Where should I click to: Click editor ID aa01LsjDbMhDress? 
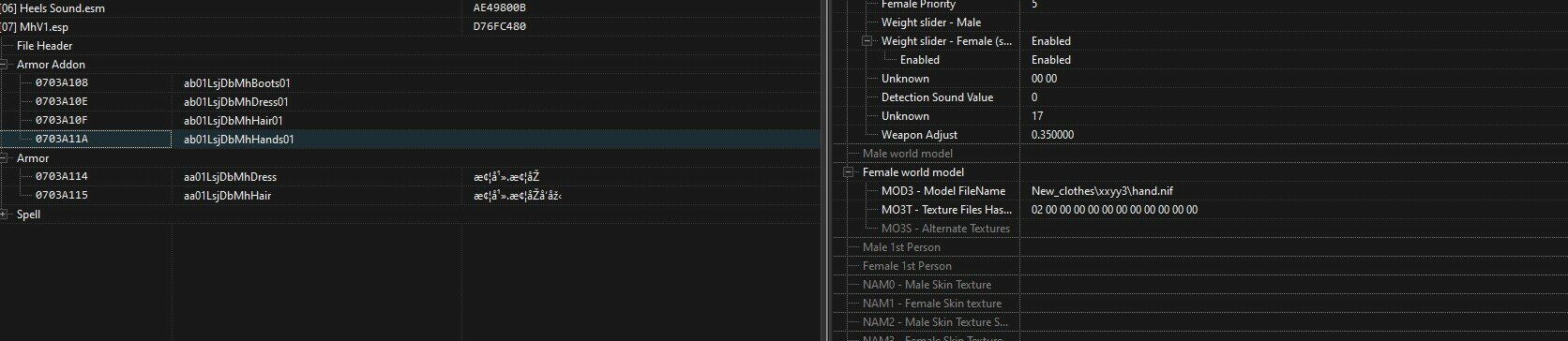tap(230, 177)
